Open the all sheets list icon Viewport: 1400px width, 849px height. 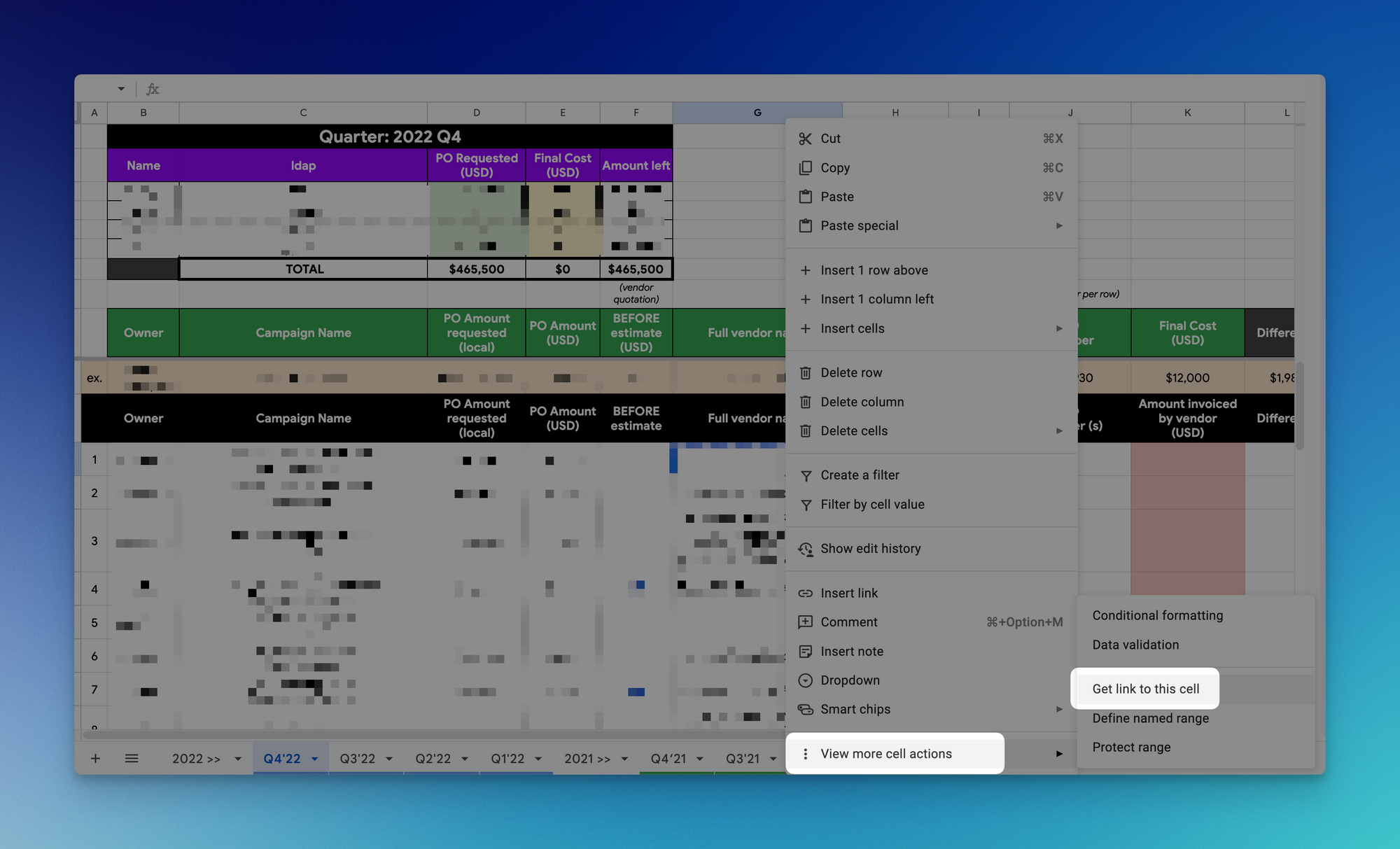tap(132, 759)
